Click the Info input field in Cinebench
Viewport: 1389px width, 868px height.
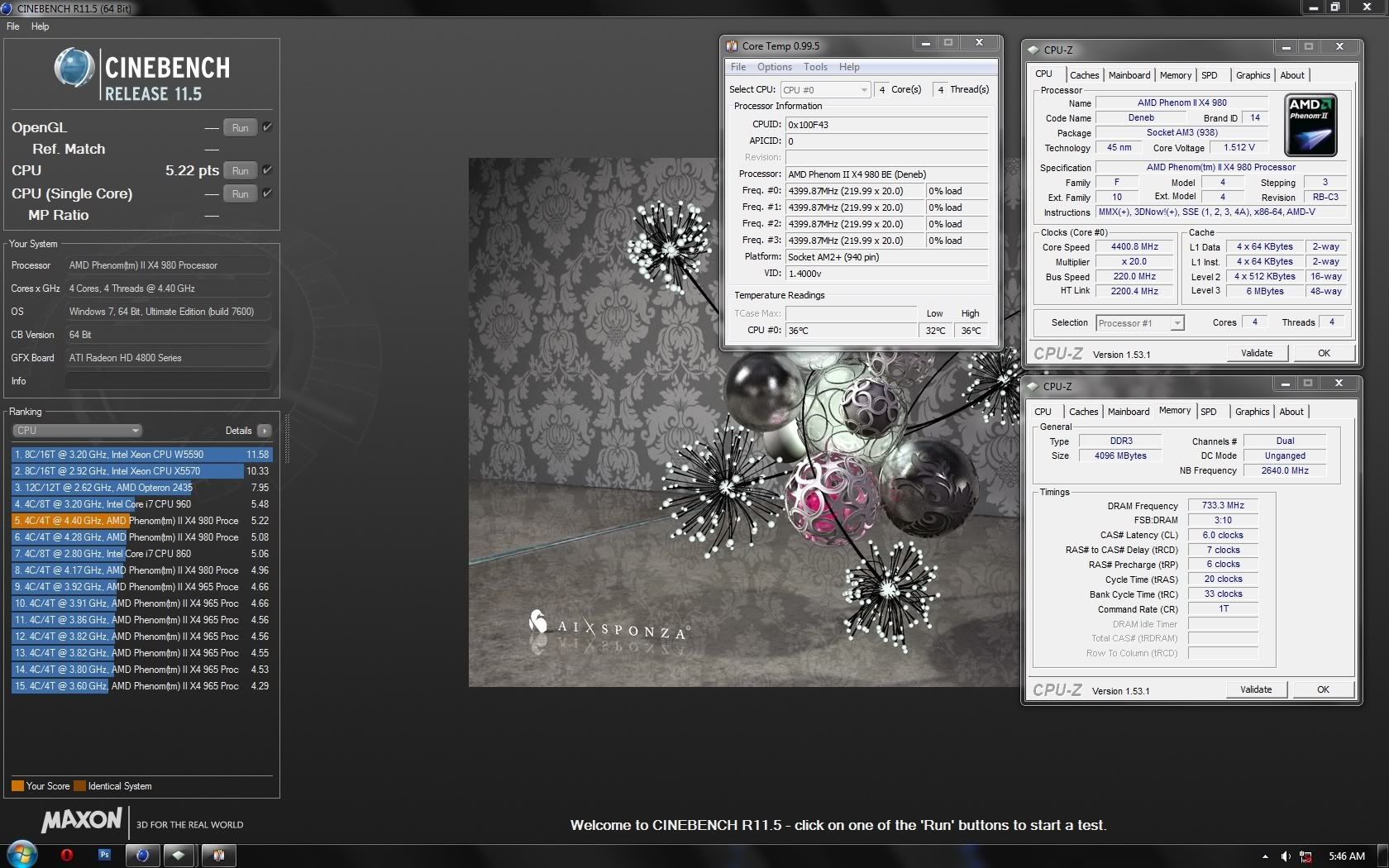pos(168,381)
